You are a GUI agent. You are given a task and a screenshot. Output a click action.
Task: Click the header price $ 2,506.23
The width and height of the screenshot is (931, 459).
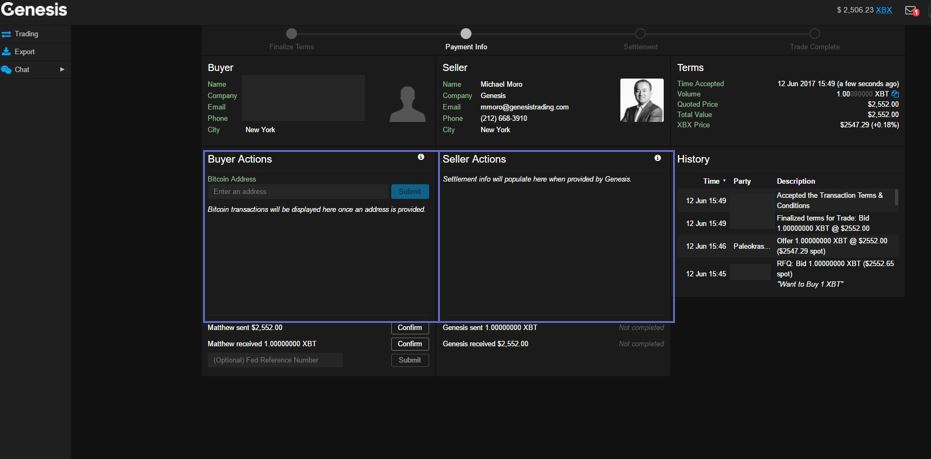click(854, 10)
